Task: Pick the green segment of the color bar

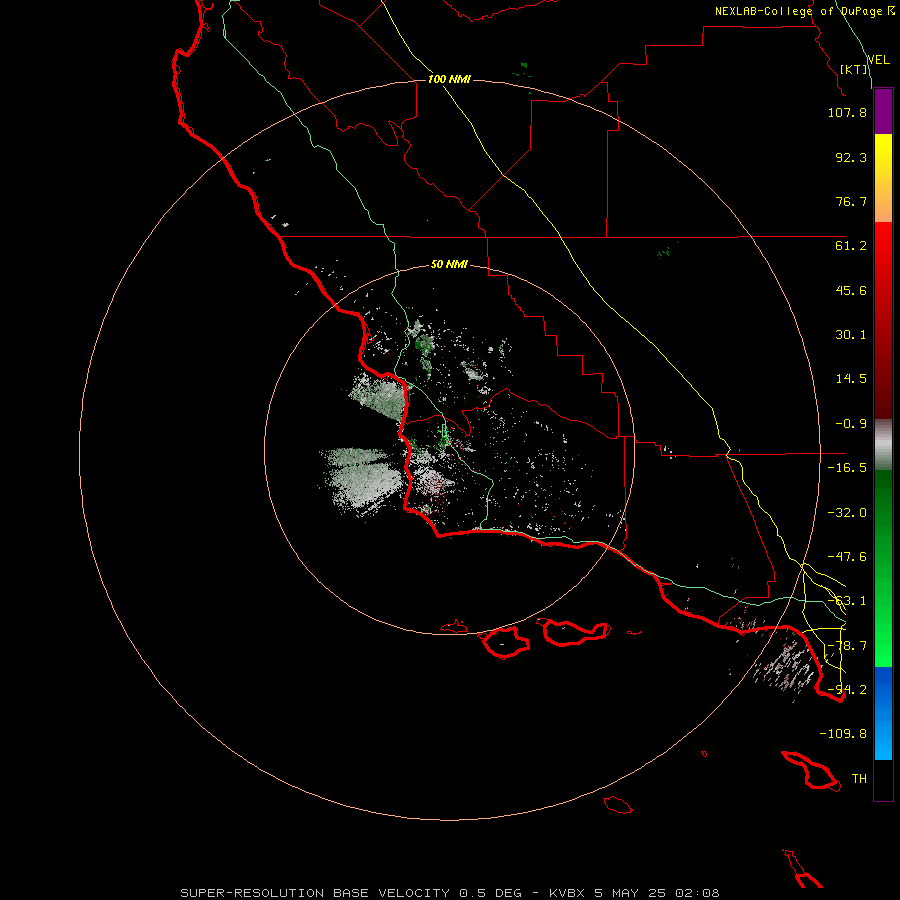Action: coord(883,568)
